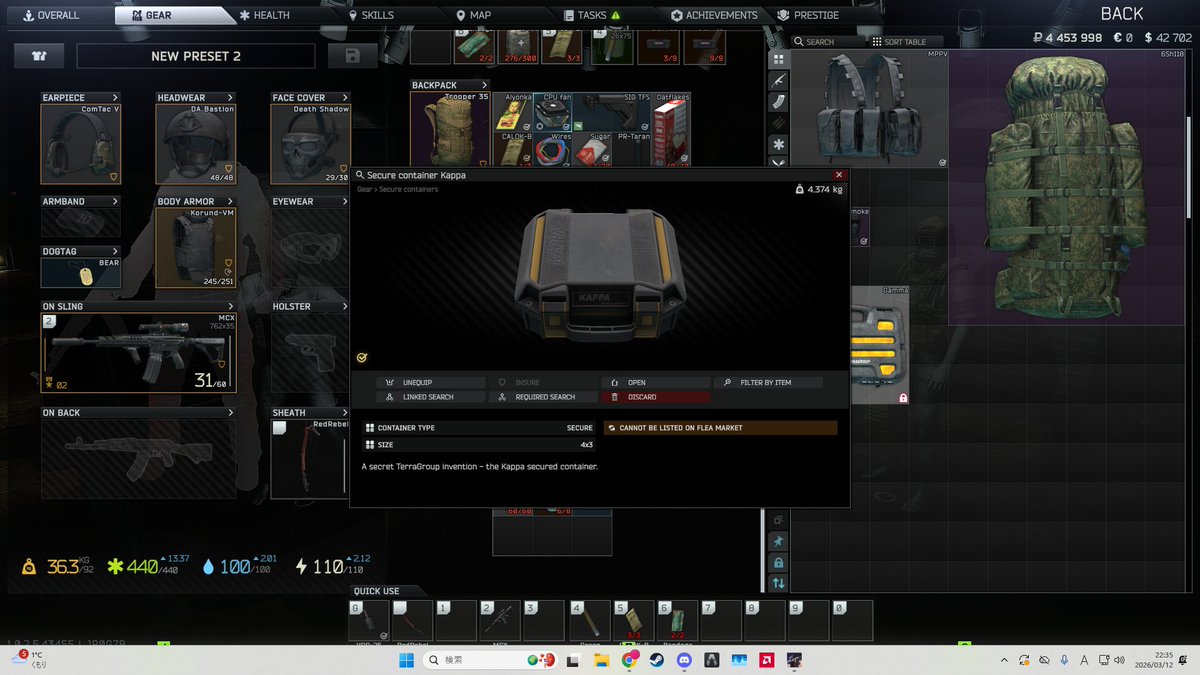Image resolution: width=1200 pixels, height=675 pixels.
Task: Go to the MAP tab
Action: point(473,15)
